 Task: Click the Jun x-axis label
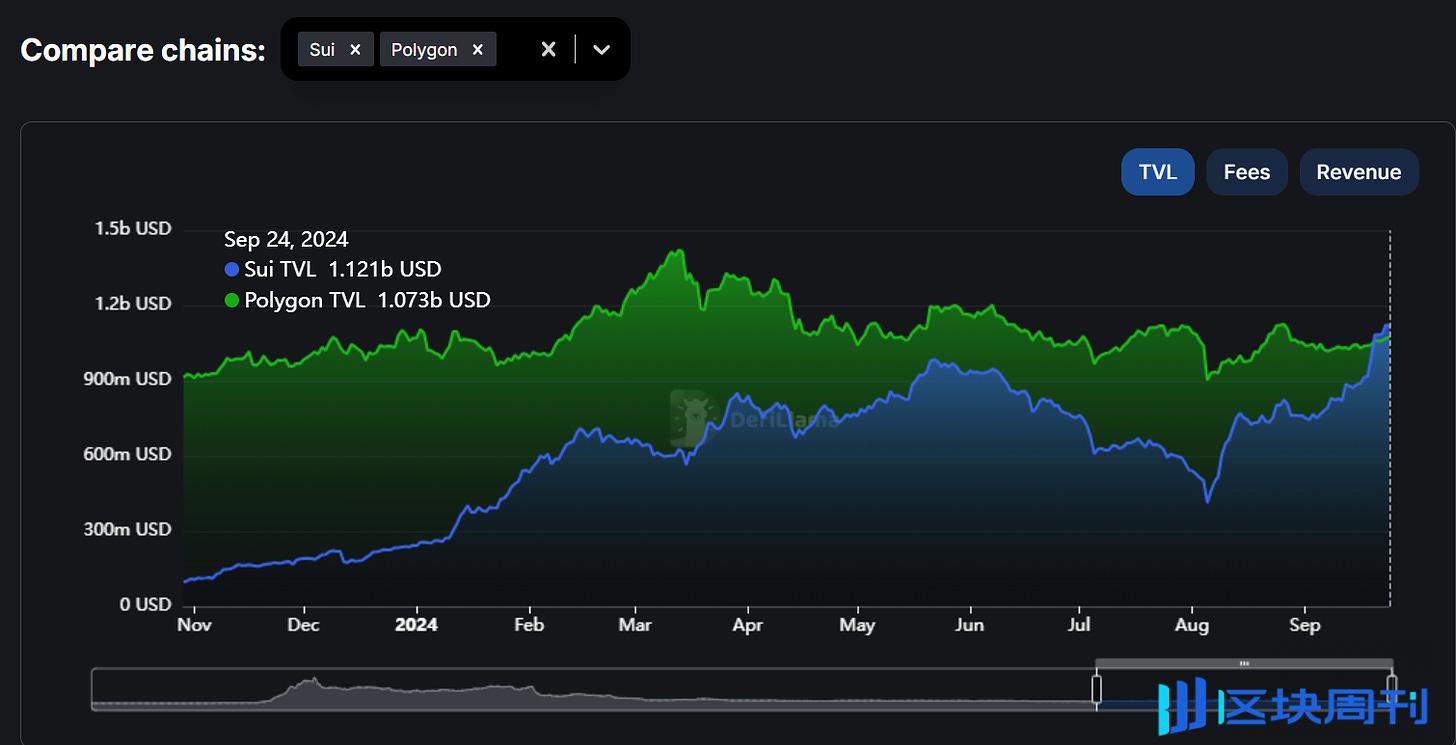click(969, 625)
